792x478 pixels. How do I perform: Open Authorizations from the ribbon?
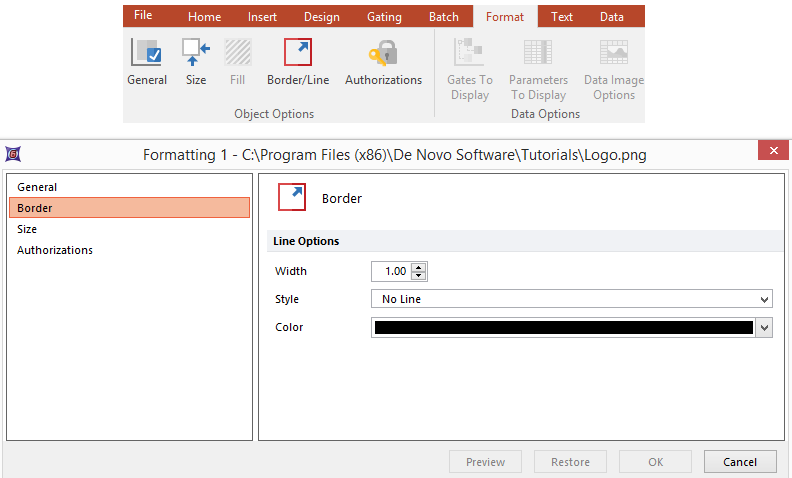click(x=383, y=54)
